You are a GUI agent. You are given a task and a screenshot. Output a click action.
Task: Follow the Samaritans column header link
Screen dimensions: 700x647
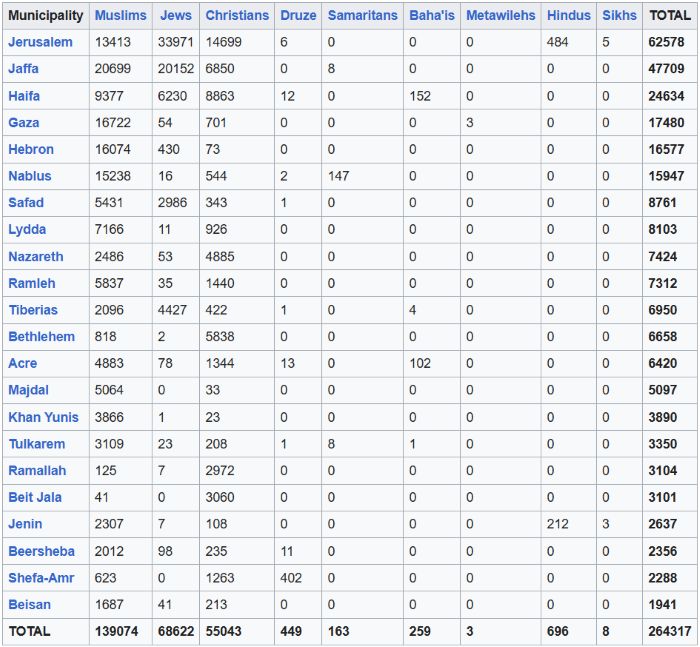click(x=362, y=15)
